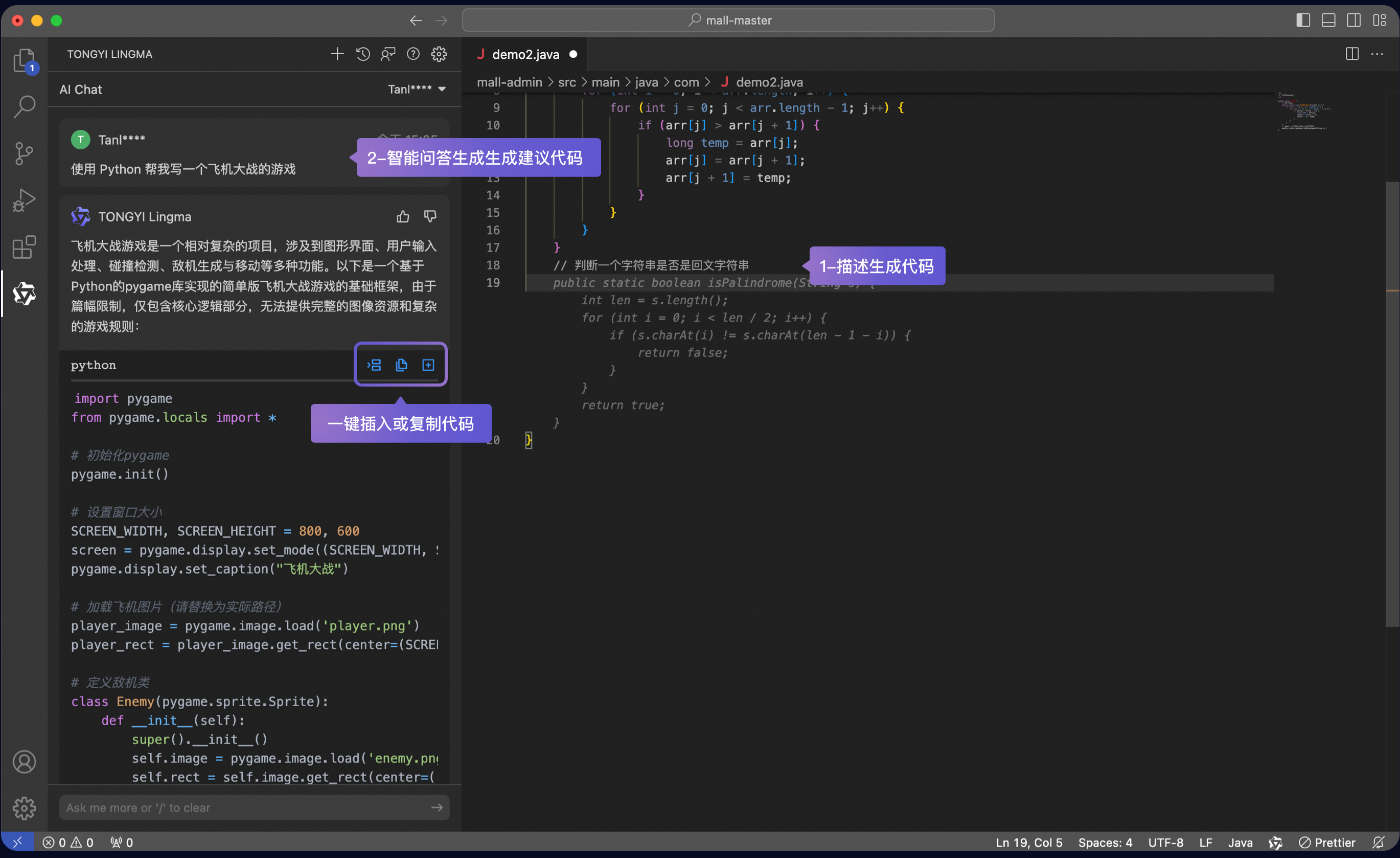Create new file from code block
The width and height of the screenshot is (1400, 858).
(428, 365)
